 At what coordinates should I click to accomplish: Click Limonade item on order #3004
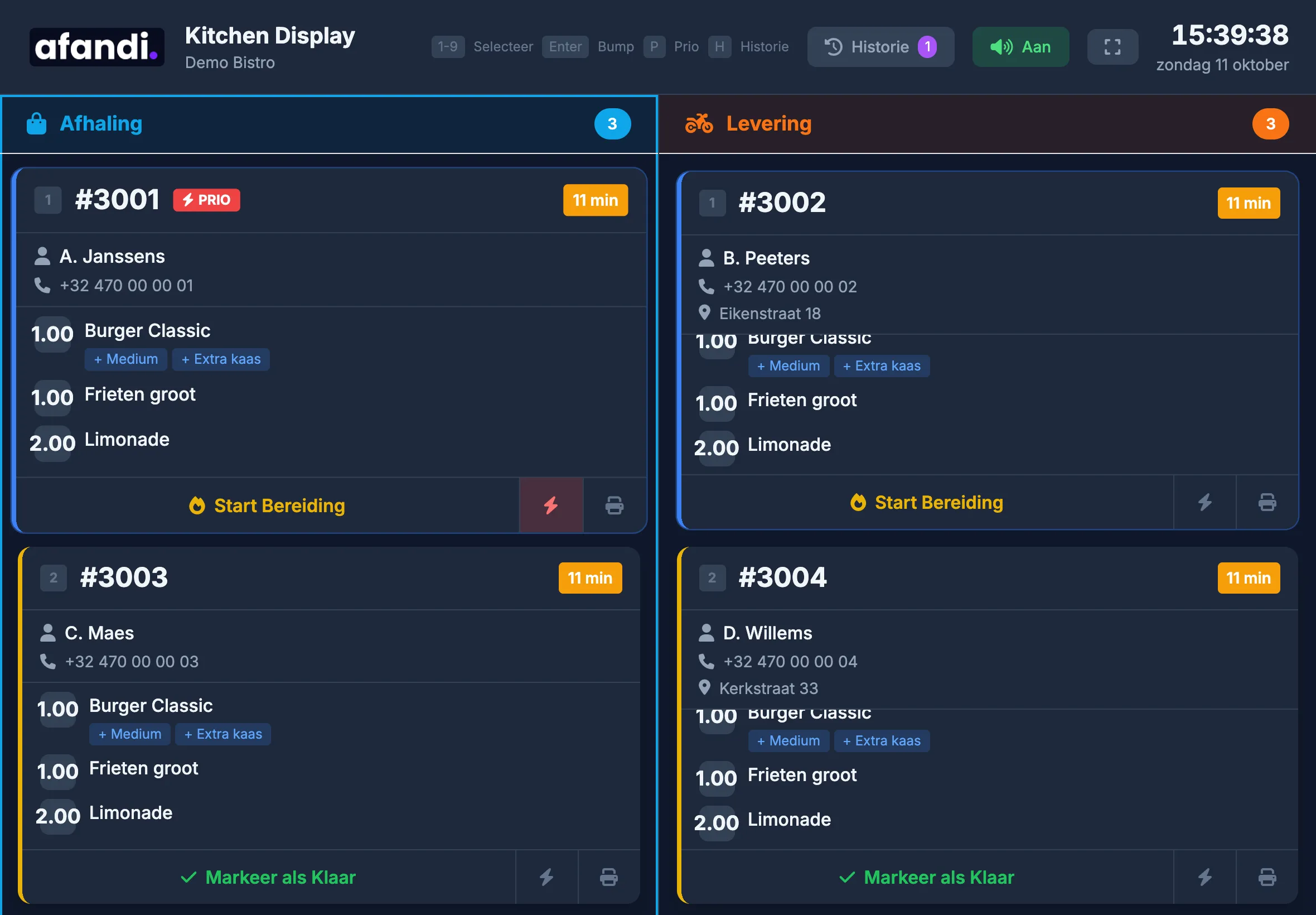coord(789,818)
